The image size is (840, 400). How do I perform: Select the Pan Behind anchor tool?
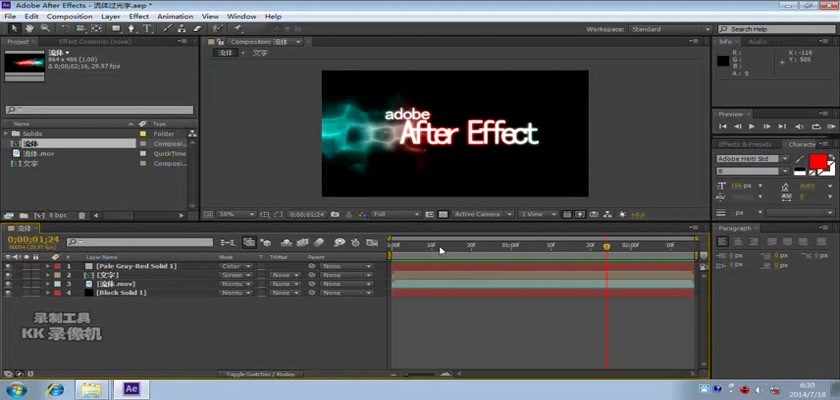(96, 29)
